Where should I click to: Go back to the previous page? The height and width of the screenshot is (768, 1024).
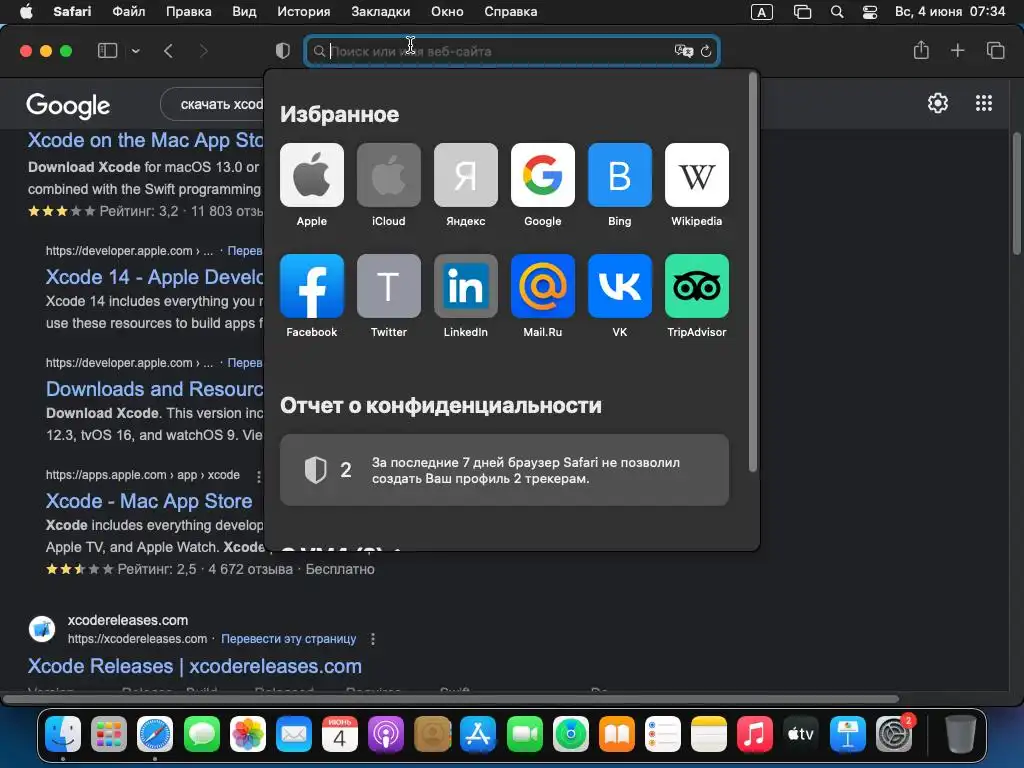(168, 50)
